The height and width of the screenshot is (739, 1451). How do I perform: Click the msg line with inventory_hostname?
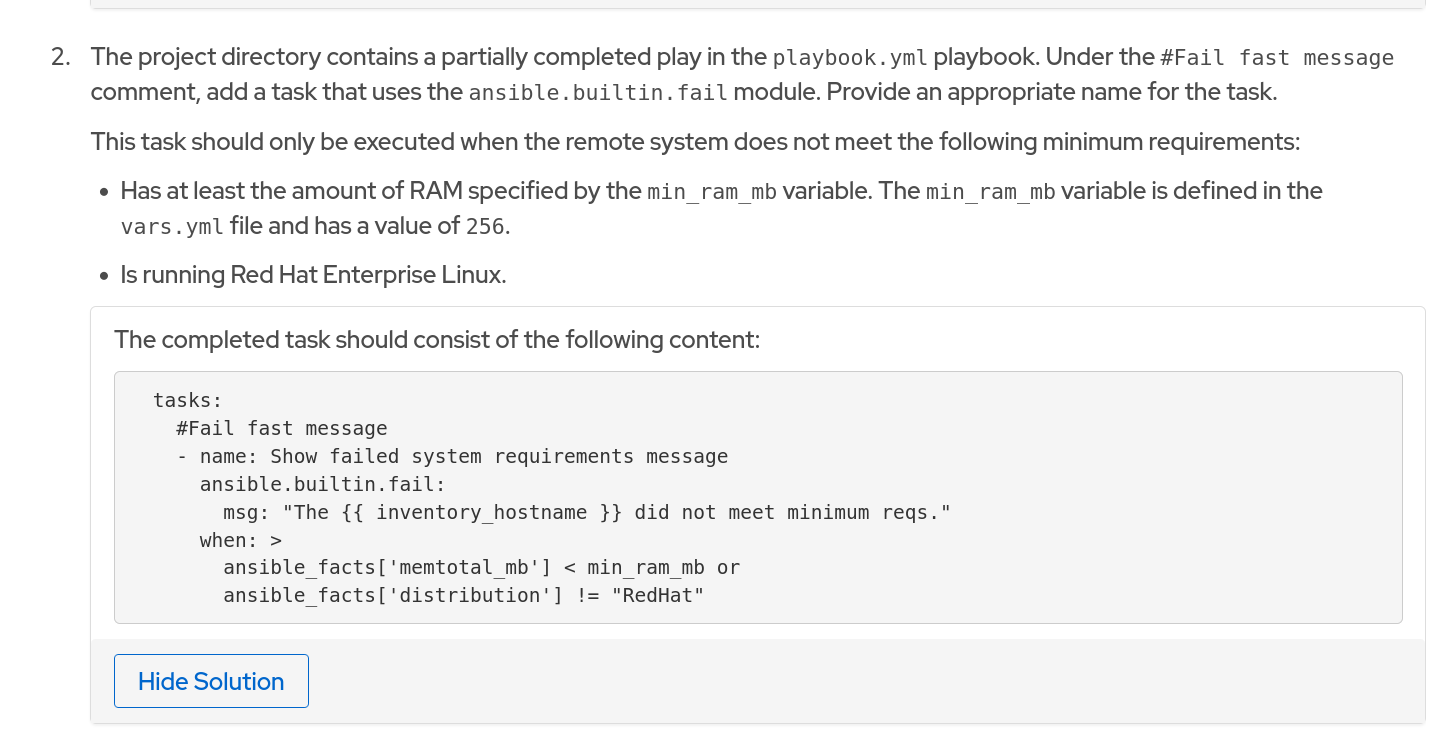[x=586, y=513]
